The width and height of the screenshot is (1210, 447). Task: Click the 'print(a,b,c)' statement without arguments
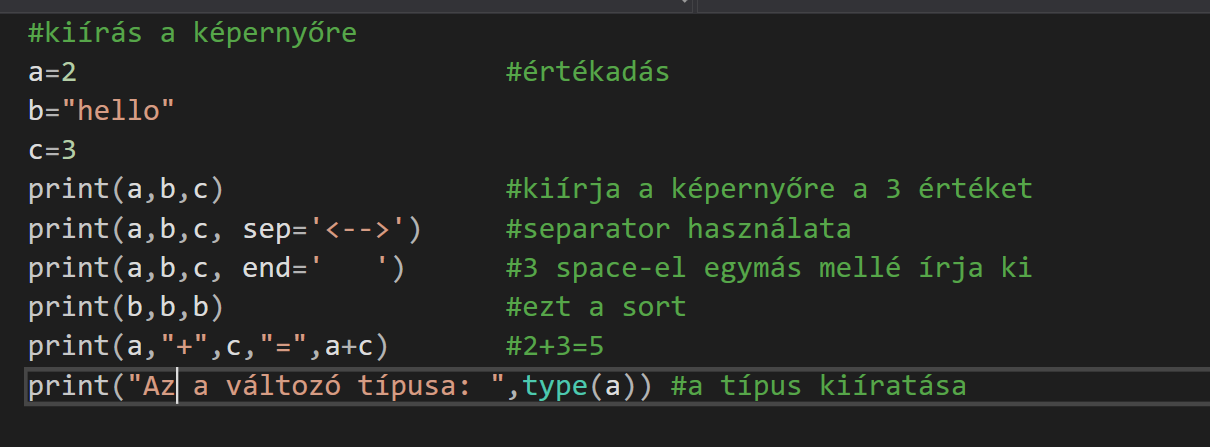click(x=125, y=189)
